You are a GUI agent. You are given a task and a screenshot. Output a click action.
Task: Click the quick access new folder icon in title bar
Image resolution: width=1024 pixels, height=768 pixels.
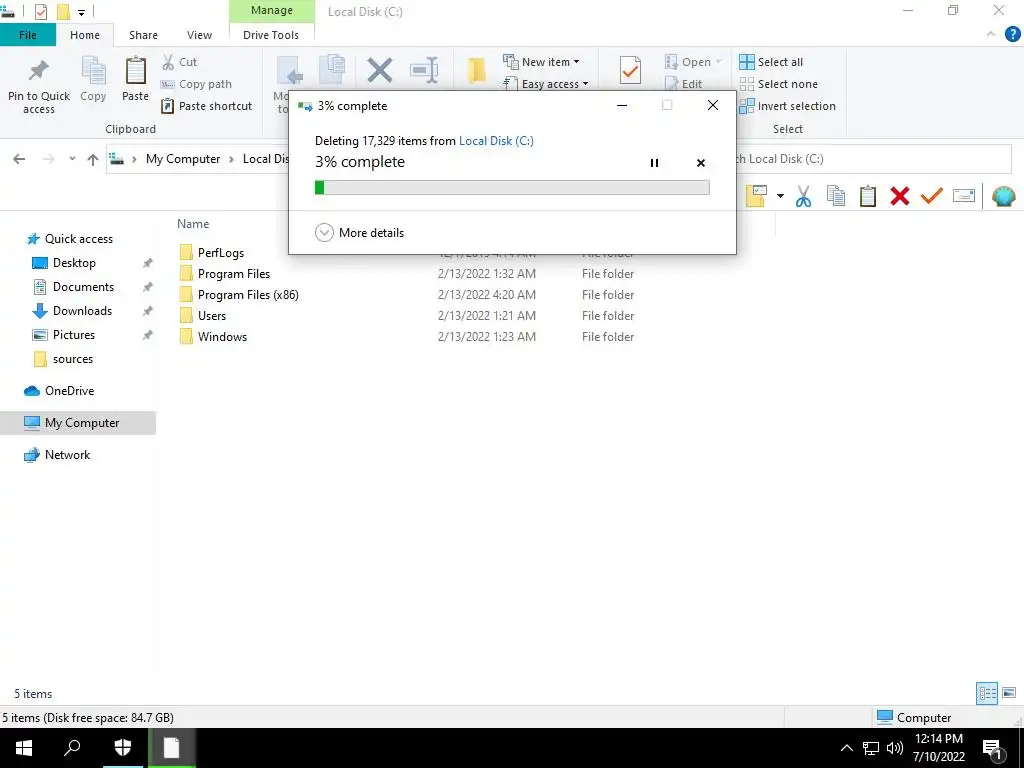(63, 11)
